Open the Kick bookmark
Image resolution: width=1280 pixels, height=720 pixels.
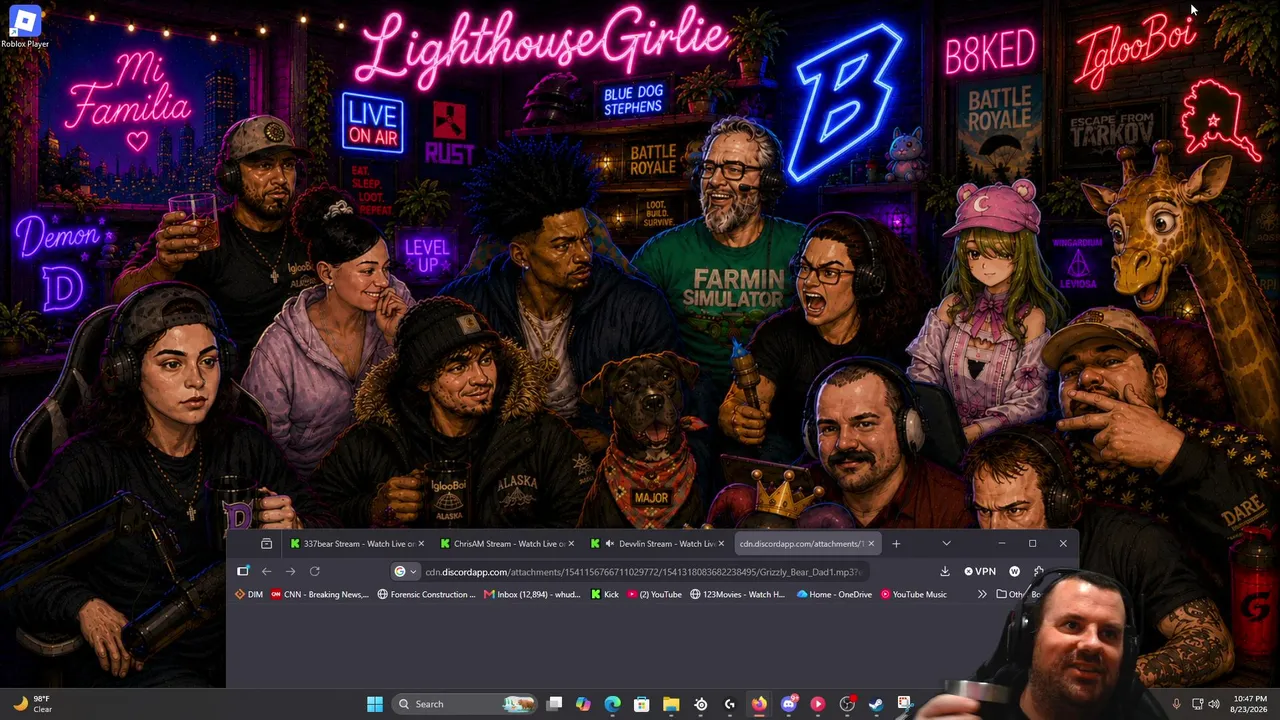[x=605, y=594]
